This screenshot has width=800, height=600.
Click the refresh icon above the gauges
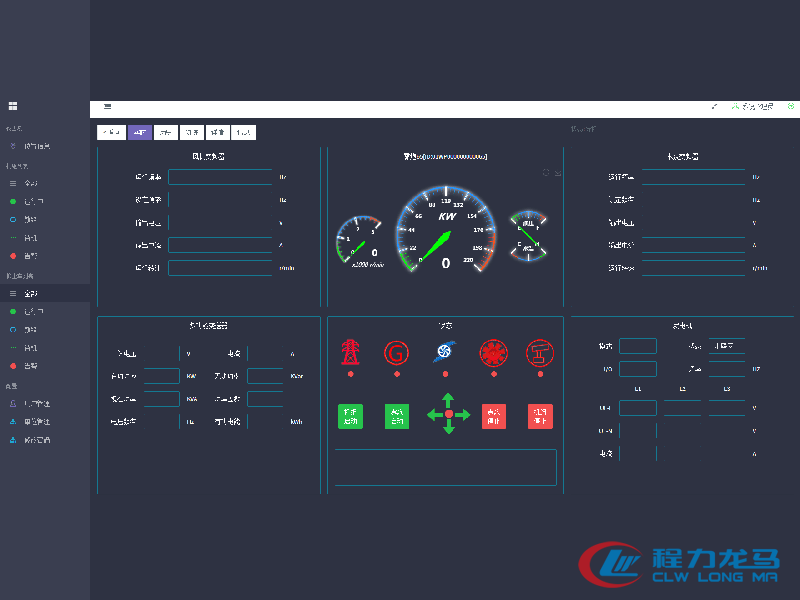tap(547, 173)
